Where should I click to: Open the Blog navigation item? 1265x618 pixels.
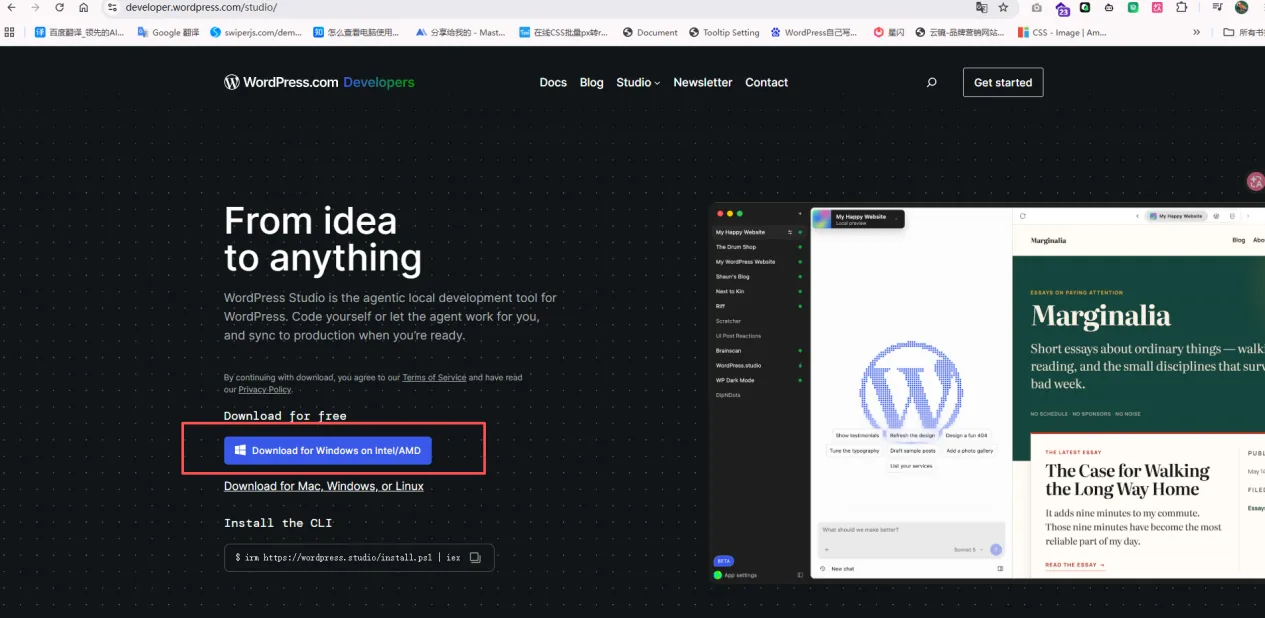click(592, 82)
